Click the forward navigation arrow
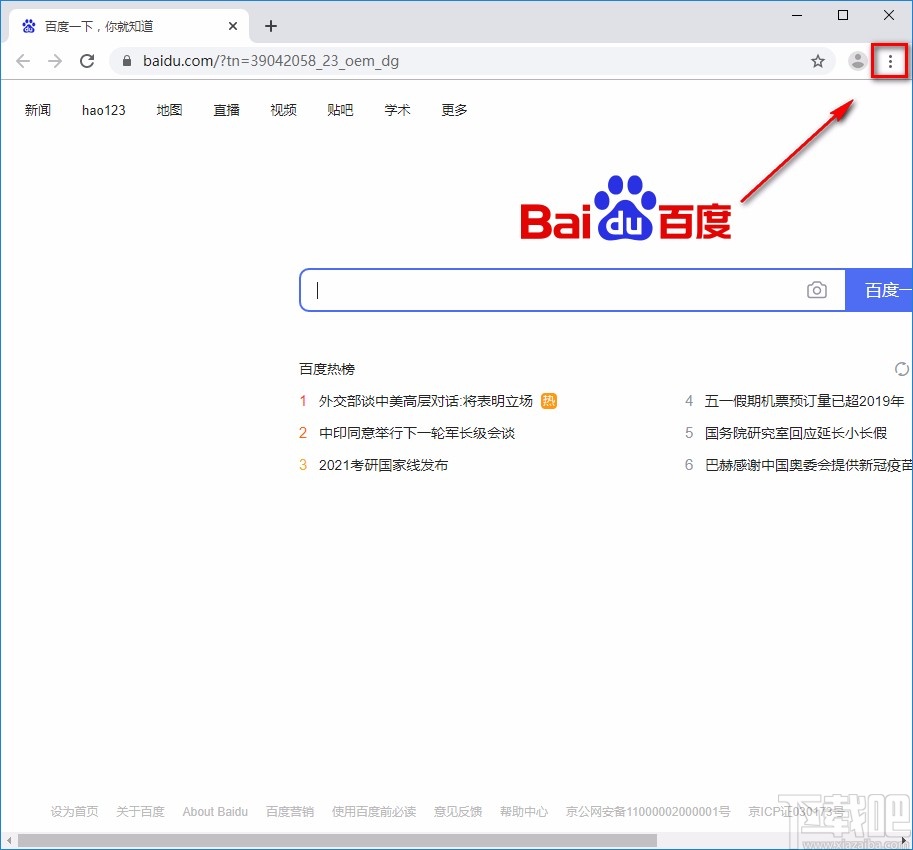This screenshot has width=913, height=850. click(x=55, y=60)
